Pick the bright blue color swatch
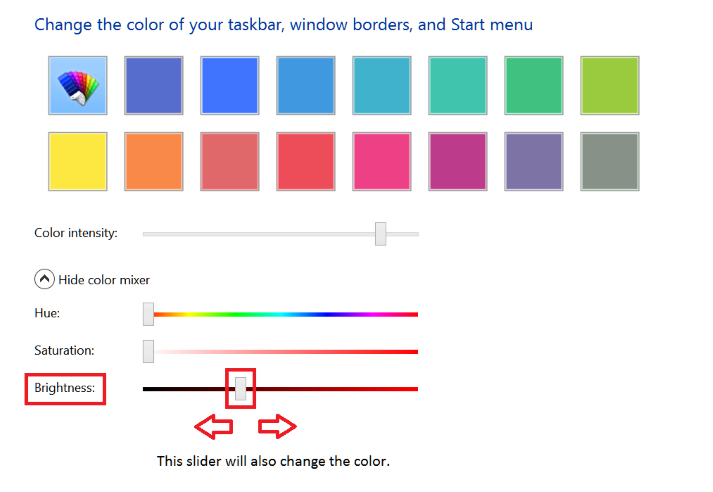Viewport: 713px width, 492px height. tap(230, 85)
